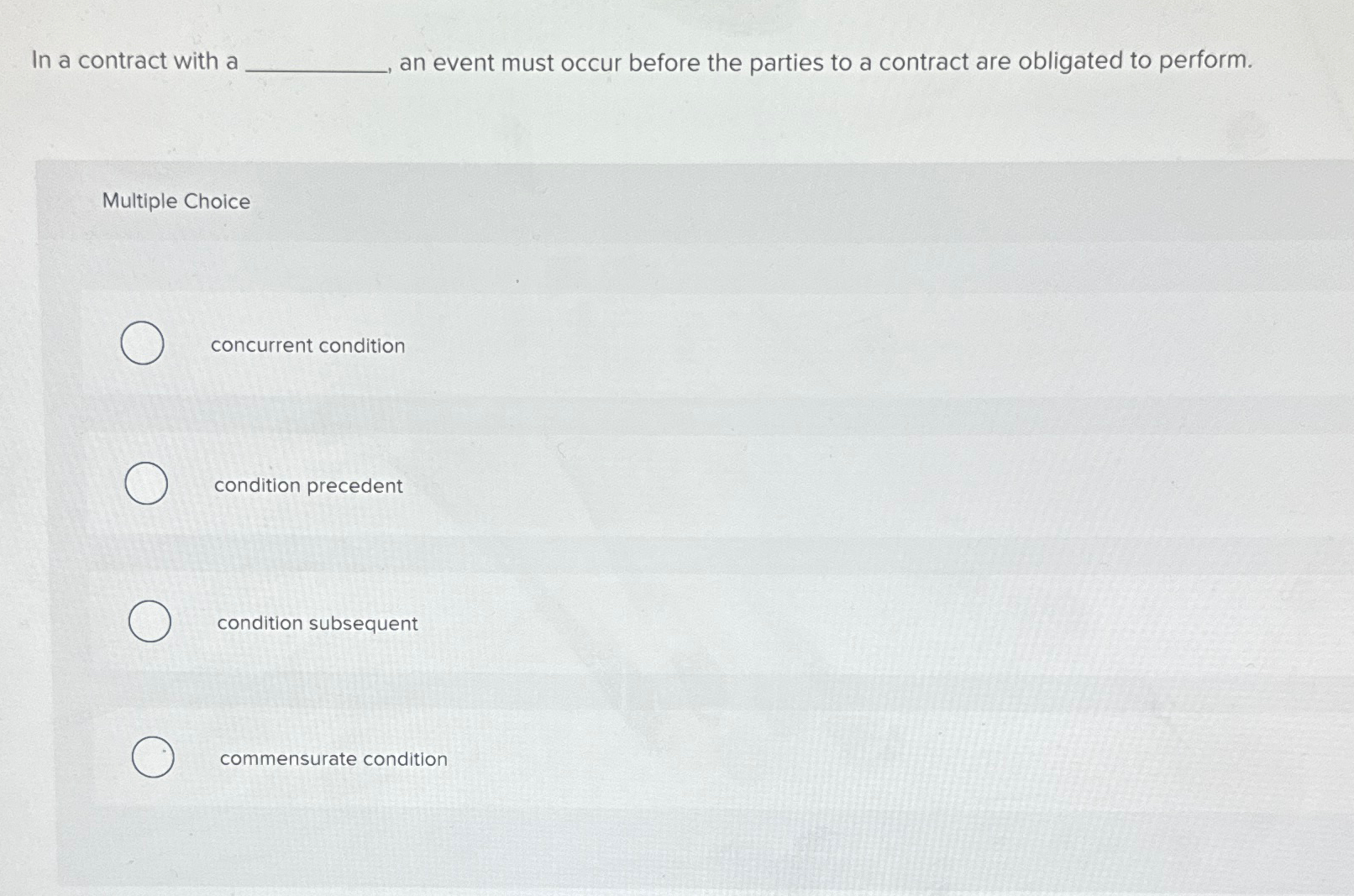Click the answer text 'commensurate condition'

[x=333, y=759]
